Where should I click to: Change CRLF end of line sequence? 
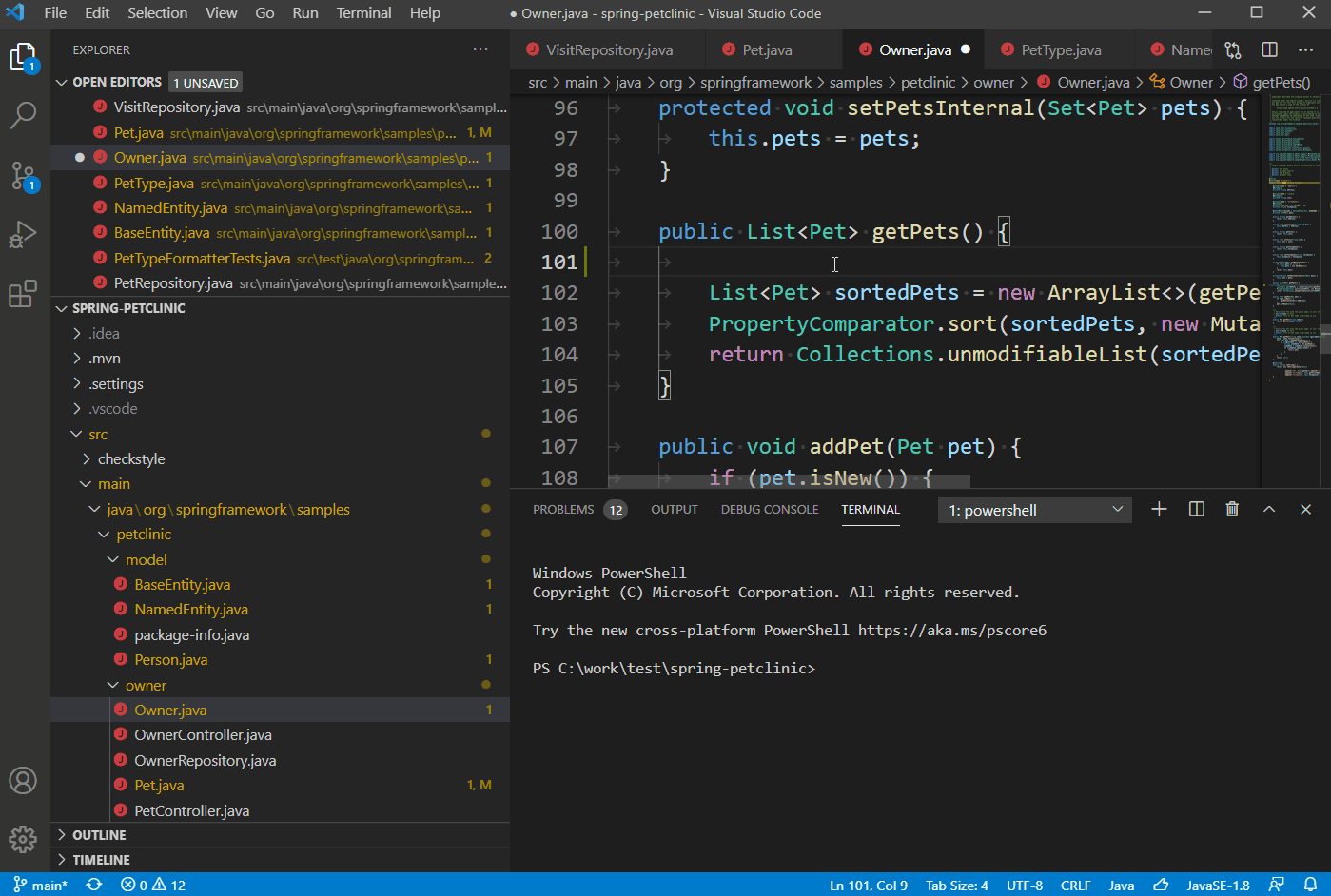pos(1076,885)
